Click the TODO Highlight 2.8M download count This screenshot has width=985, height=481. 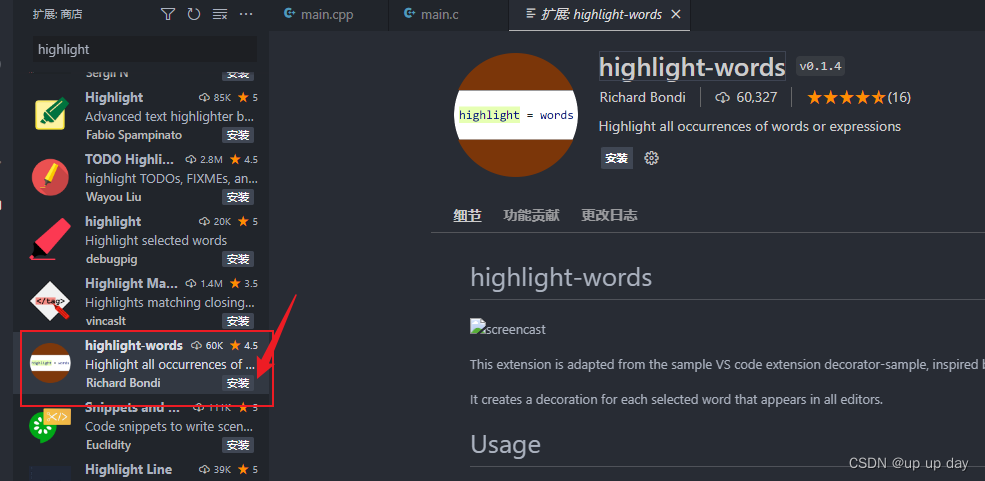[204, 159]
